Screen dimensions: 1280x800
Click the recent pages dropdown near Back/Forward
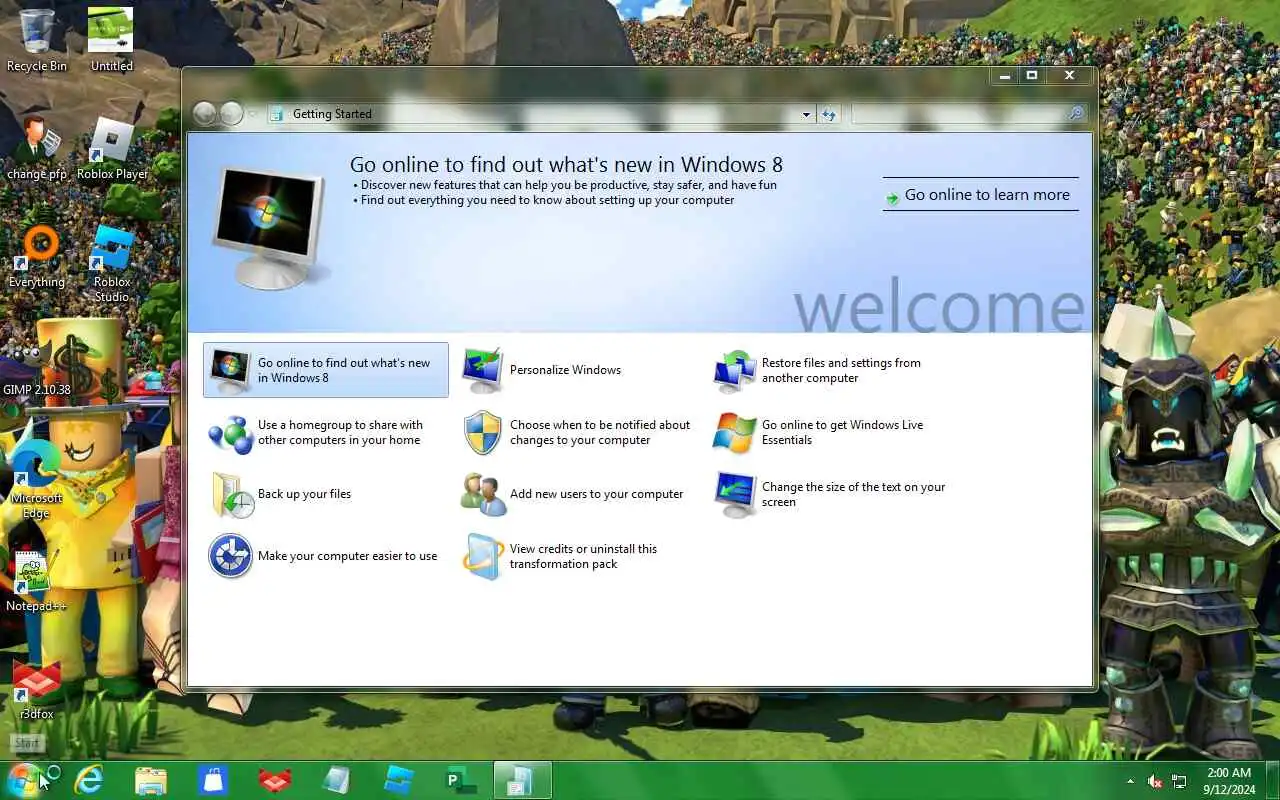252,114
